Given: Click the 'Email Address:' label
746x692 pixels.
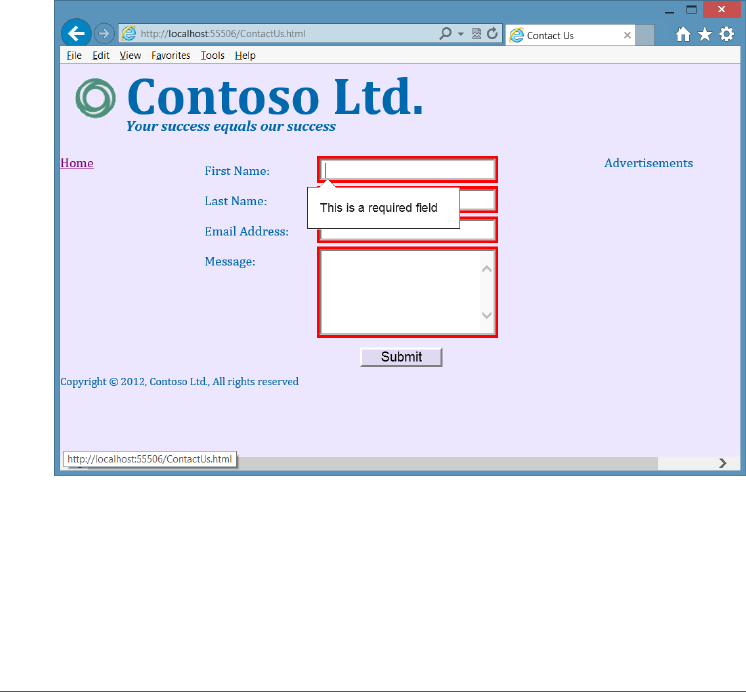Looking at the screenshot, I should (x=246, y=231).
